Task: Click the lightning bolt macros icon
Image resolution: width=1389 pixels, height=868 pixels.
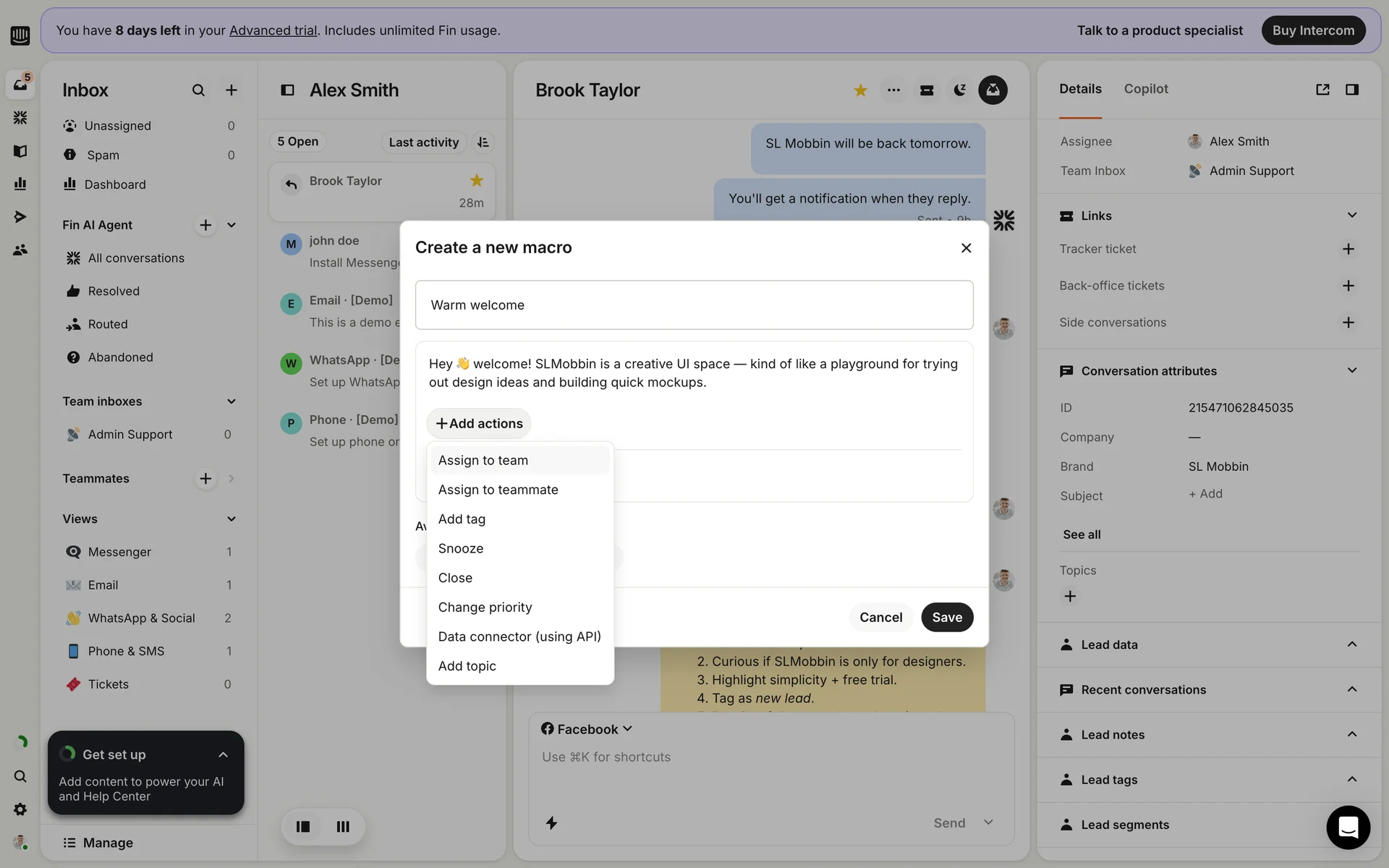Action: 551,822
